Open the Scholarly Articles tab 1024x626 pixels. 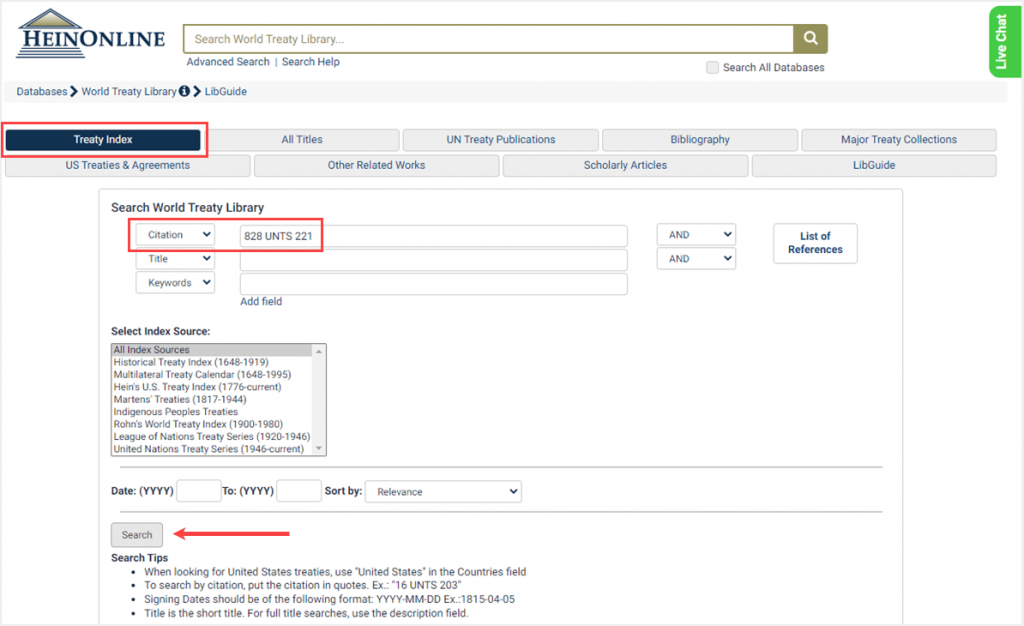tap(626, 165)
